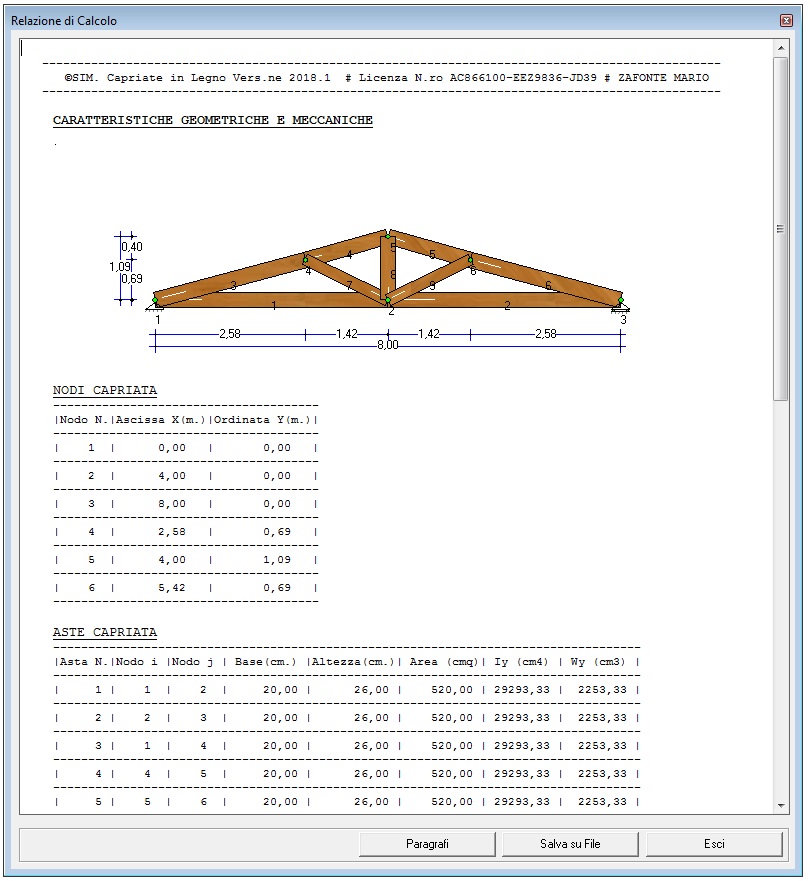Click the 0,40 dimension label
The height and width of the screenshot is (881, 810).
pos(132,247)
